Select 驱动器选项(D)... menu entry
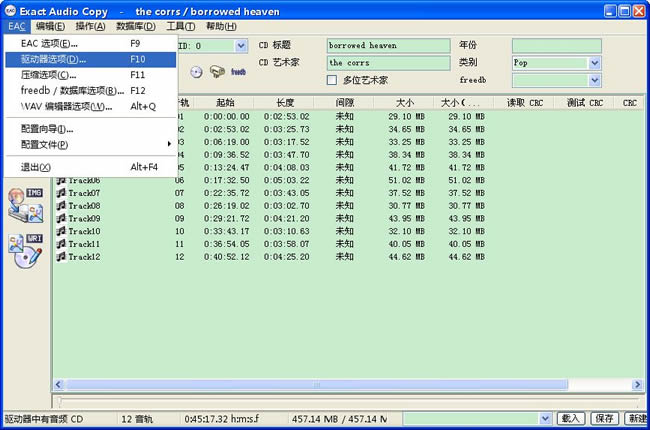 point(90,59)
